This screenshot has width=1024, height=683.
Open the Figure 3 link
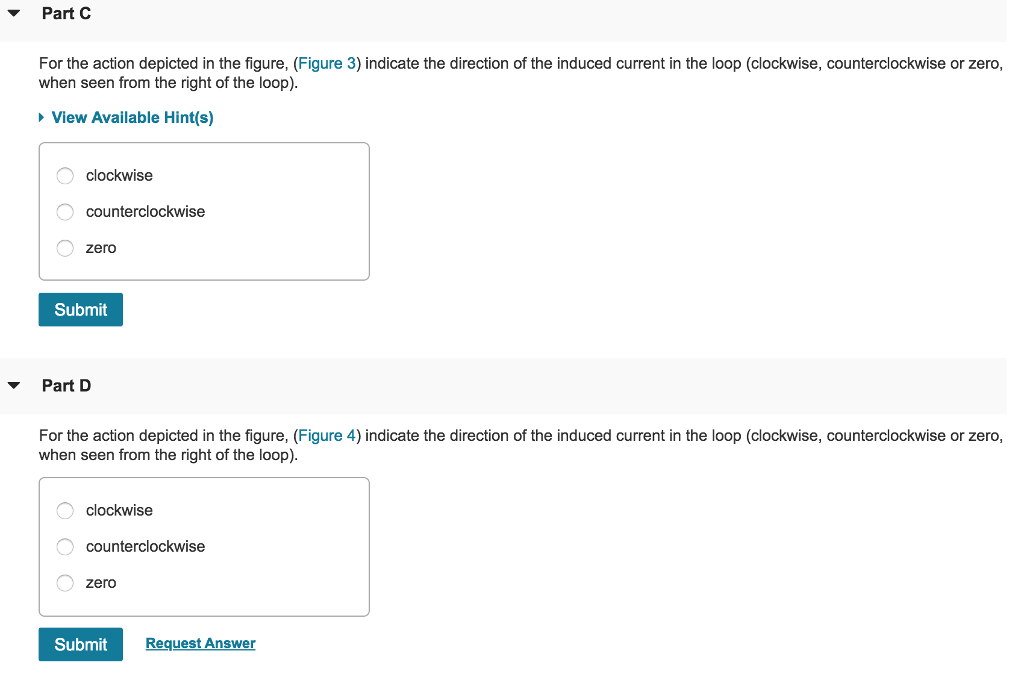[x=326, y=63]
